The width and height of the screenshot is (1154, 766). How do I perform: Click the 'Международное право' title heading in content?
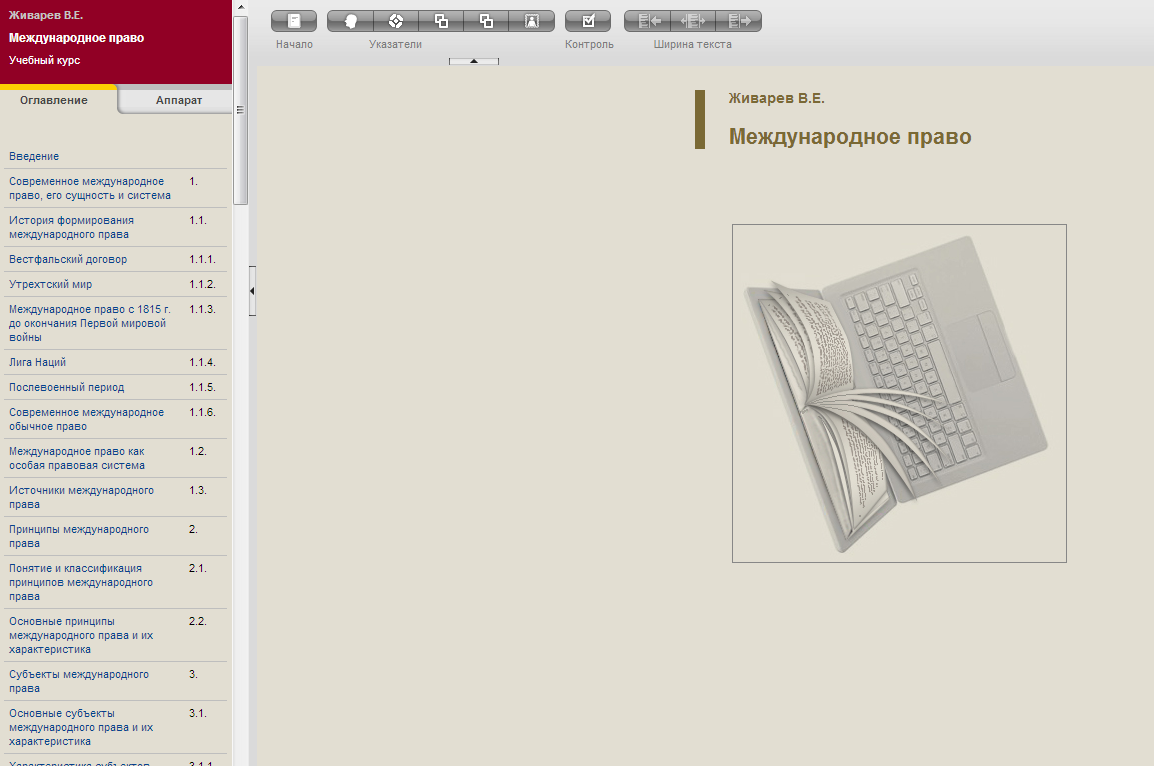[x=850, y=137]
